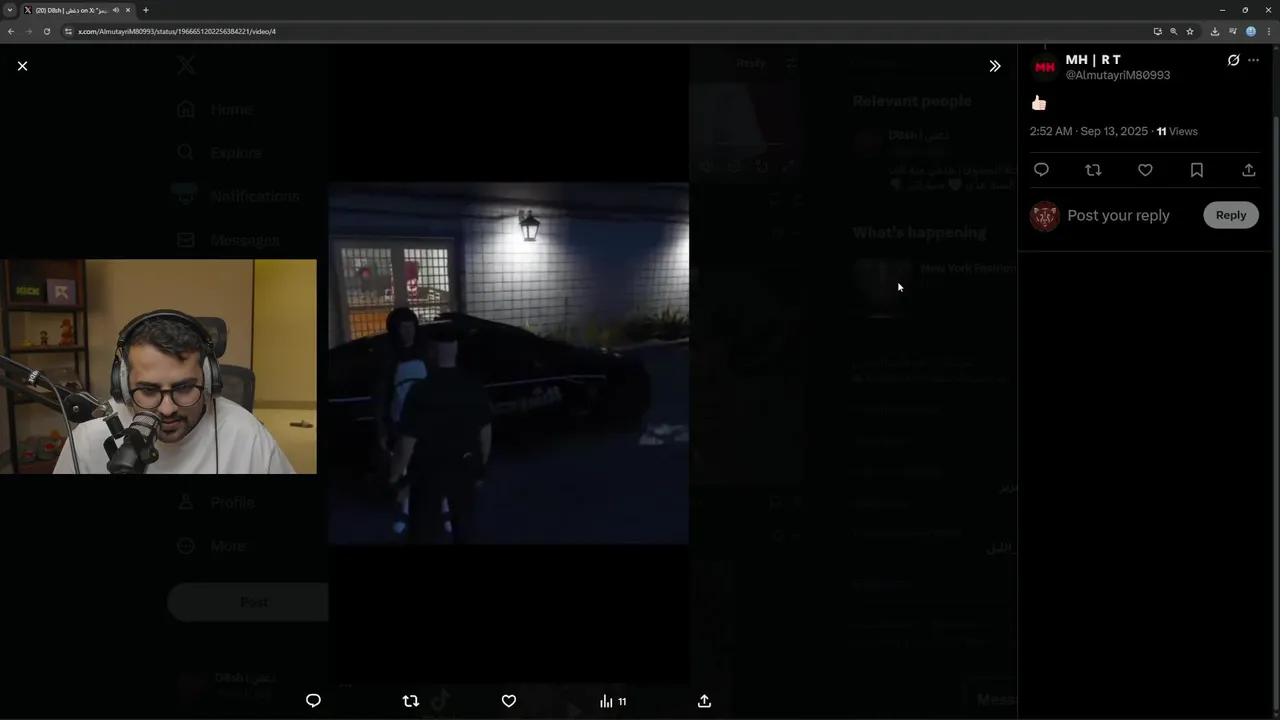View site information icon left of URL

click(69, 31)
